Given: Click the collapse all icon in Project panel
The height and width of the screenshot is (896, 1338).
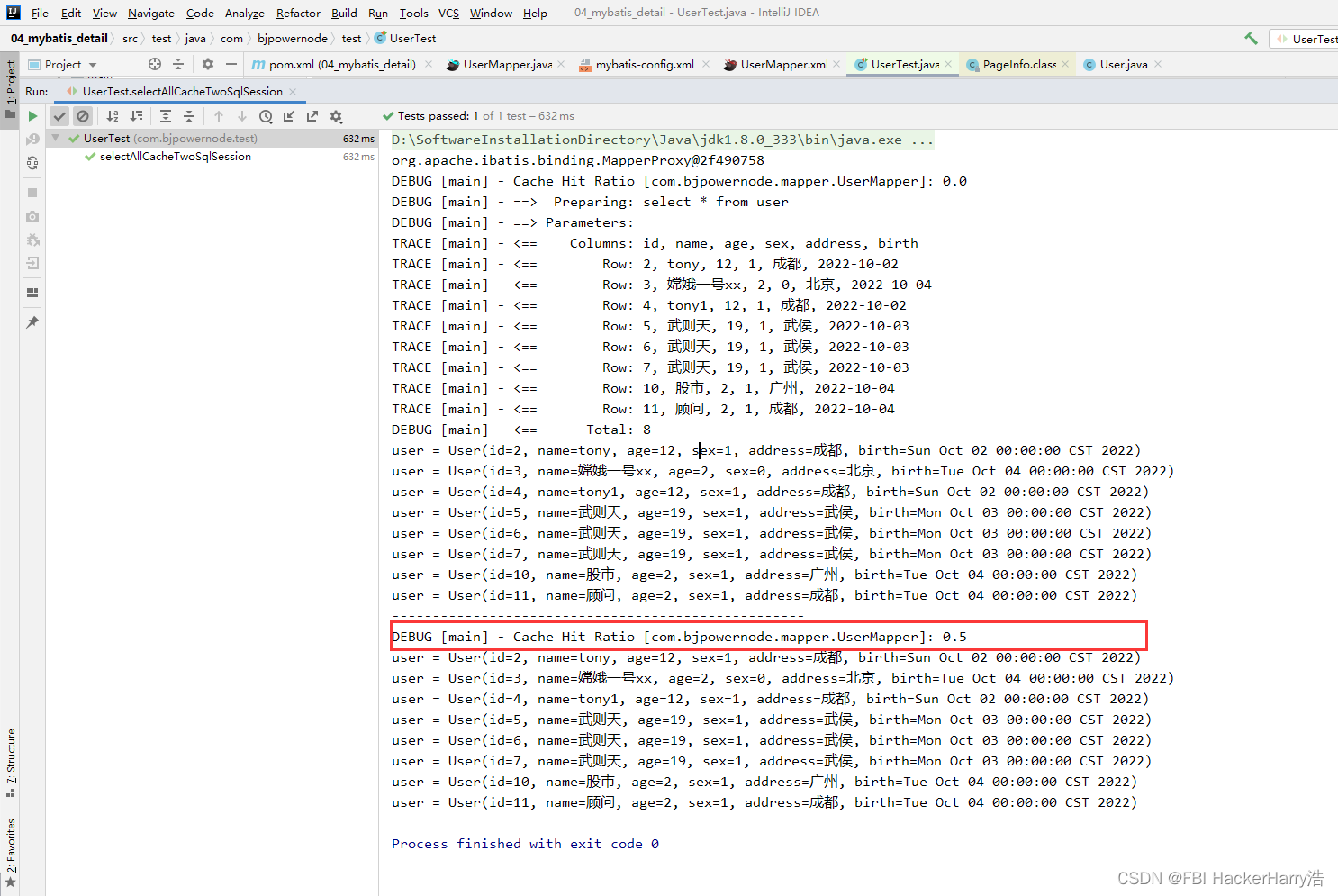Looking at the screenshot, I should point(178,64).
